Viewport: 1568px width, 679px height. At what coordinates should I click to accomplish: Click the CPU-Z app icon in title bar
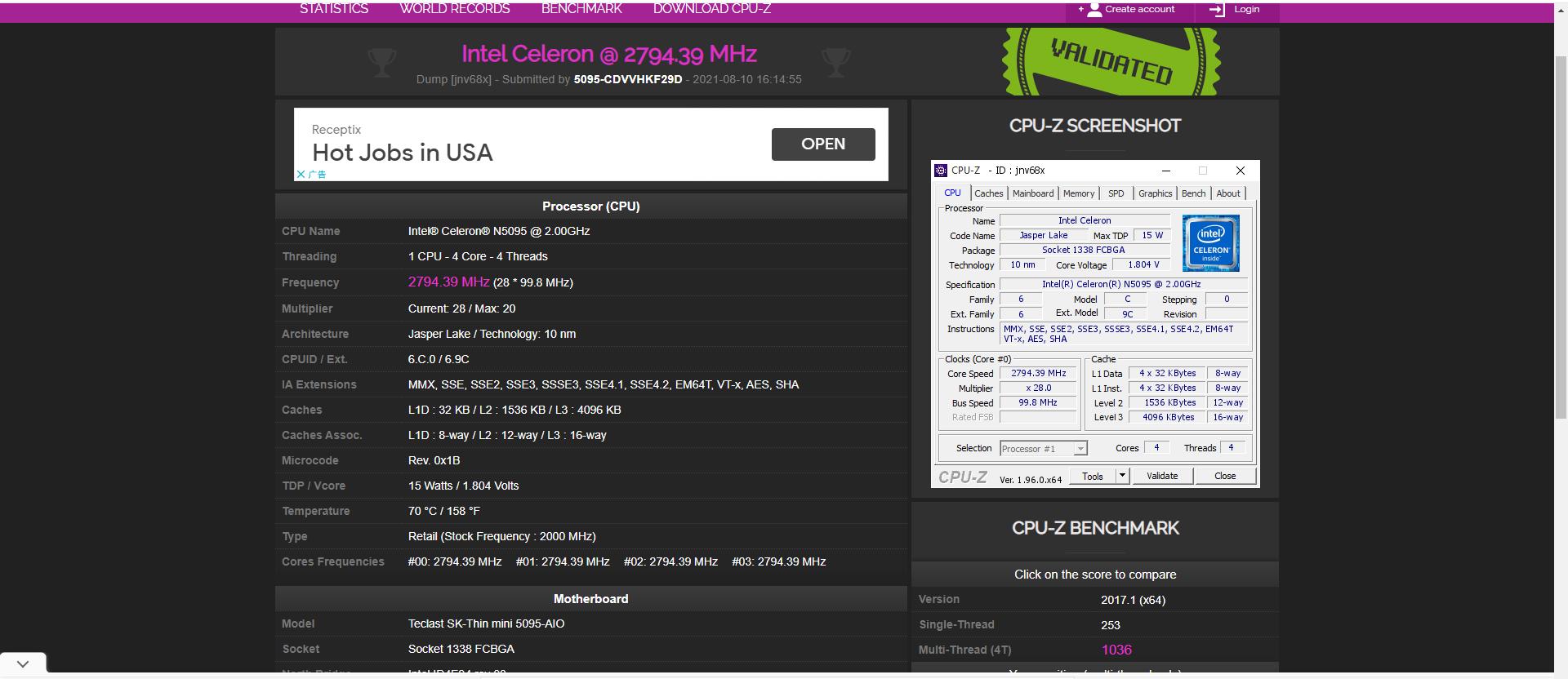click(x=941, y=171)
